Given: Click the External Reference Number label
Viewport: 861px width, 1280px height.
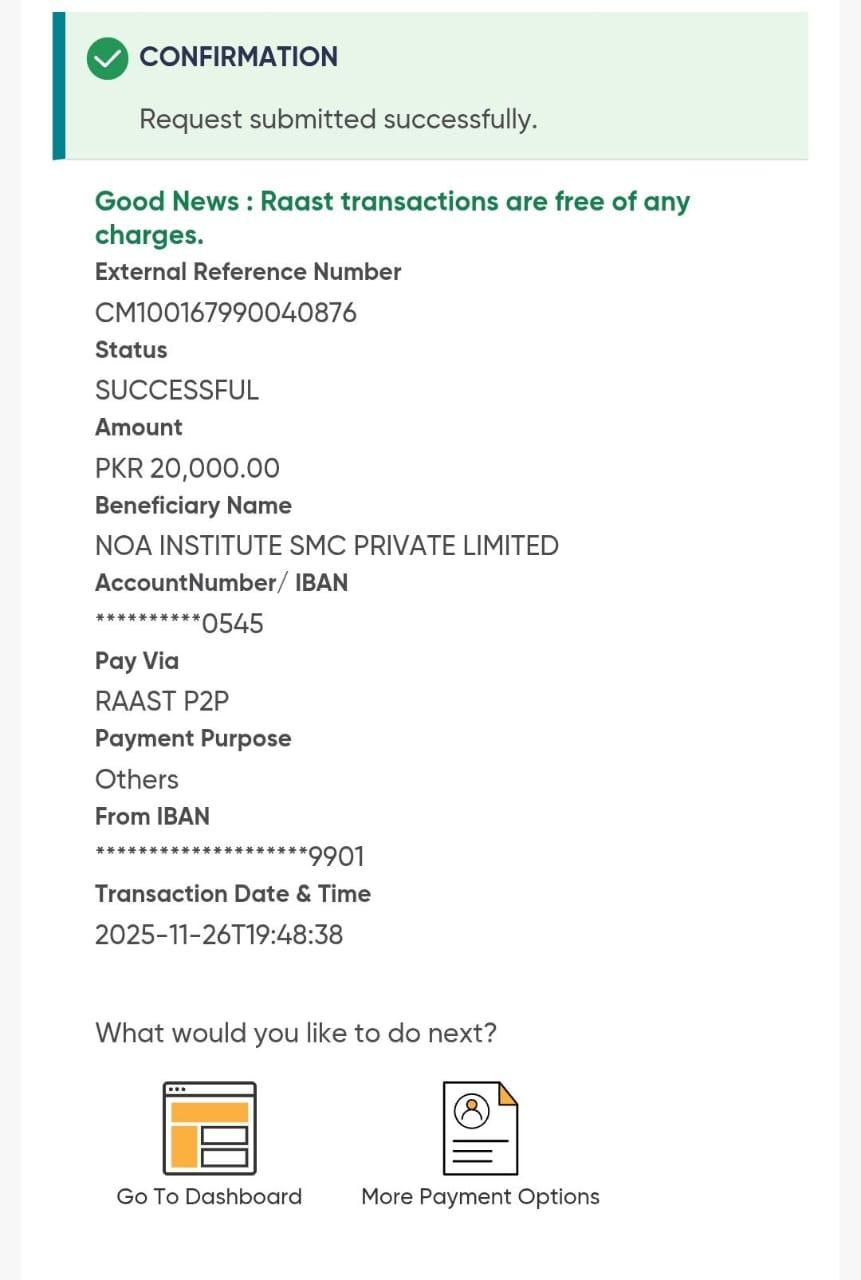Looking at the screenshot, I should (248, 272).
